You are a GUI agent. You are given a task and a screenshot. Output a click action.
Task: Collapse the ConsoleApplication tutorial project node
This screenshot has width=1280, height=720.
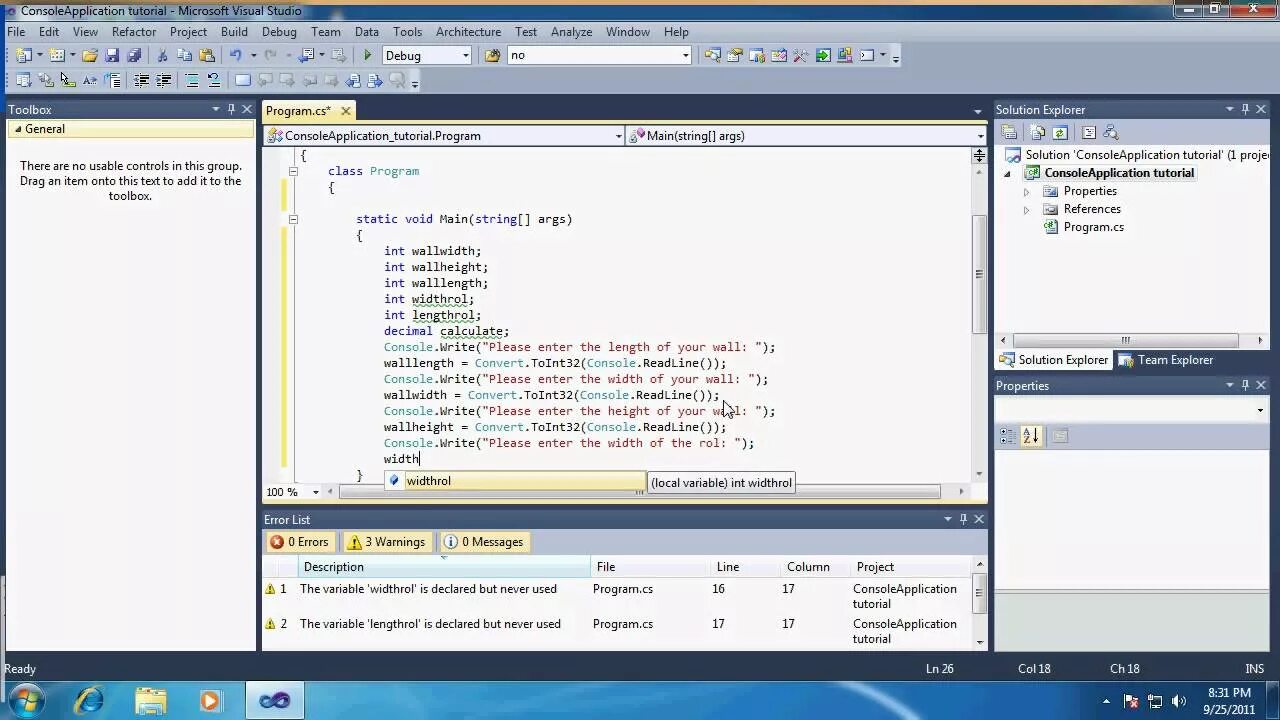(x=1008, y=173)
